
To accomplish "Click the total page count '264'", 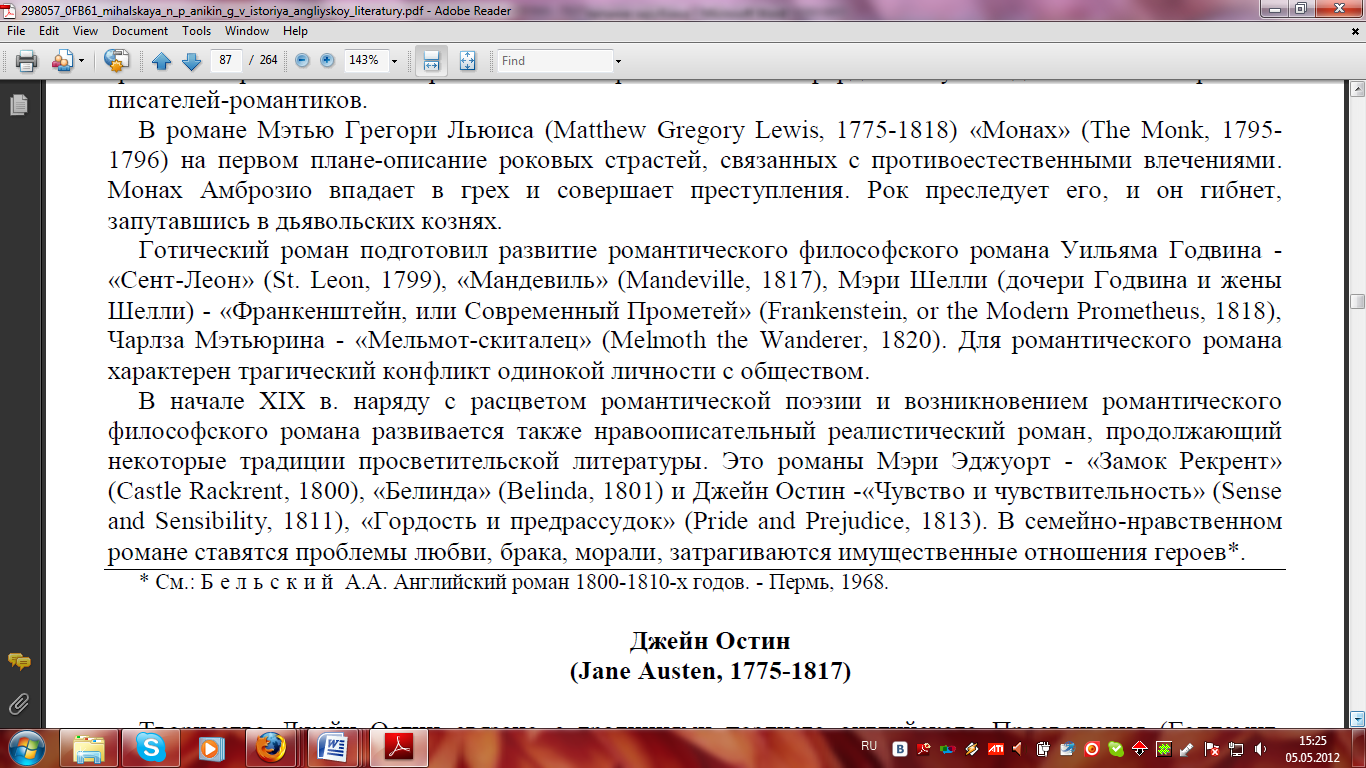I will click(269, 61).
